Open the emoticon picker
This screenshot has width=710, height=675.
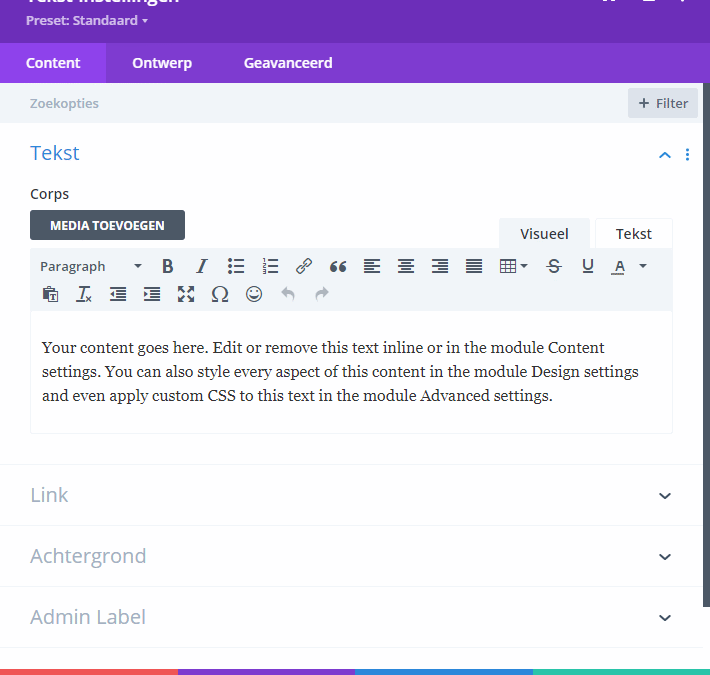pyautogui.click(x=254, y=294)
